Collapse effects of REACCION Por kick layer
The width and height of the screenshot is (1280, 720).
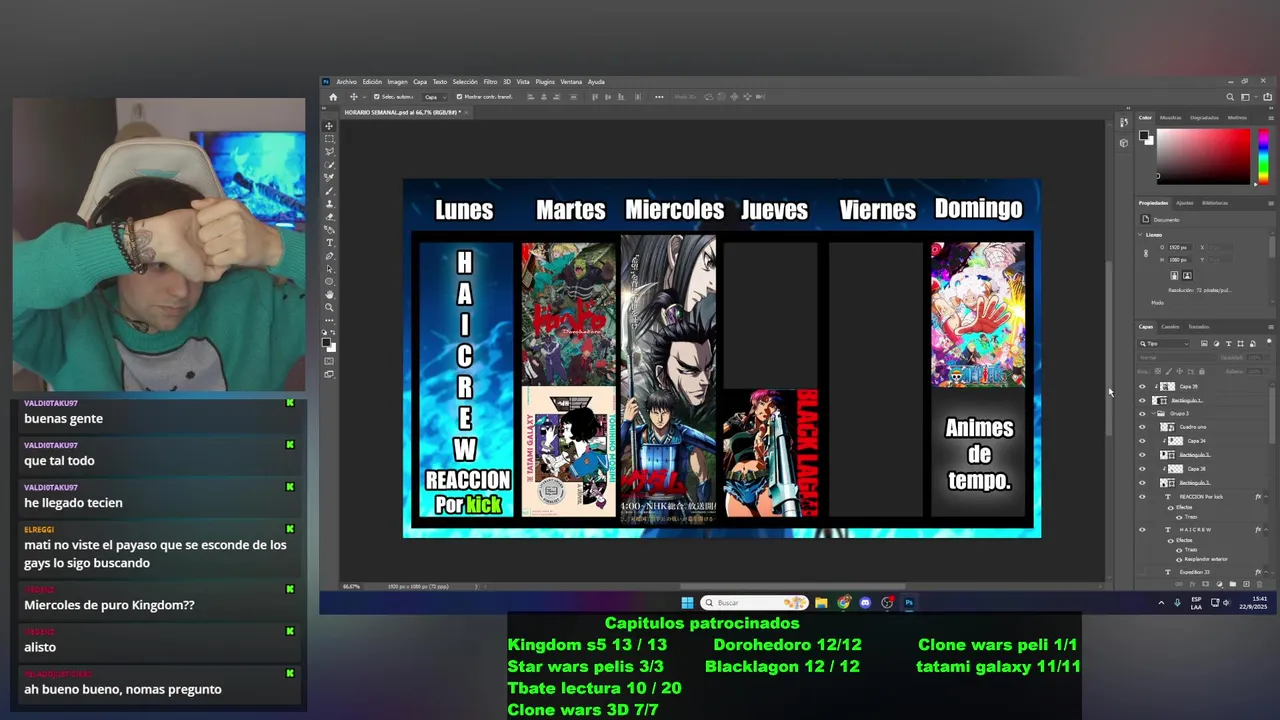tap(1266, 496)
